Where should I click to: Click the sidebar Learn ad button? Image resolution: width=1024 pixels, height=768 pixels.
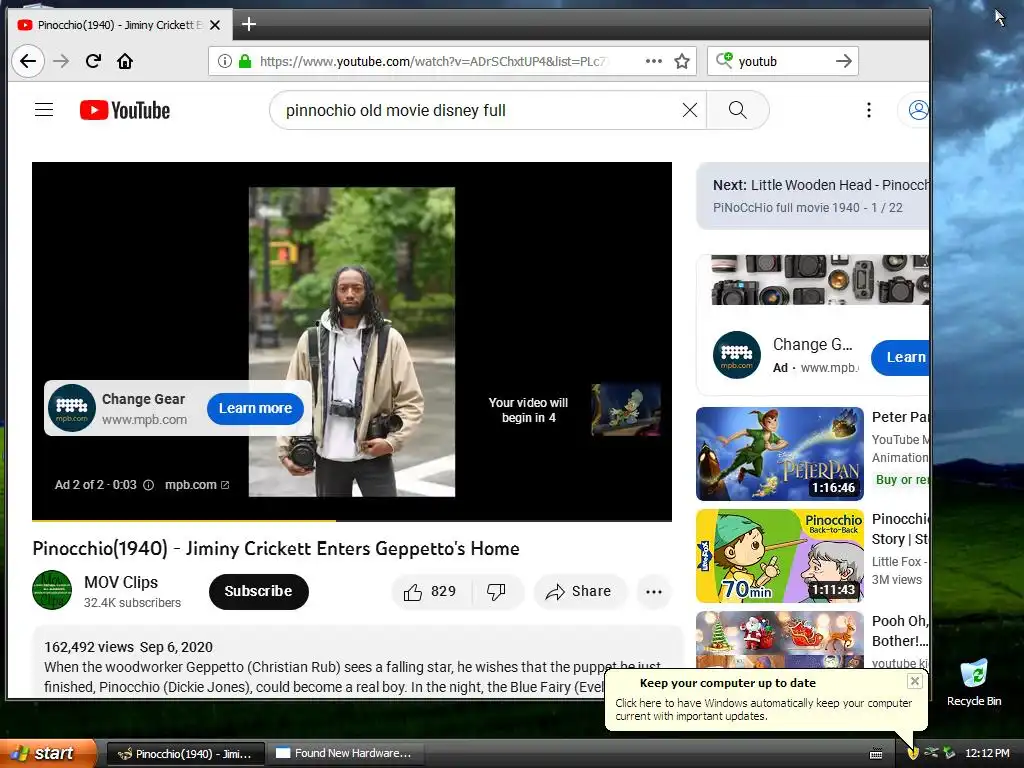point(901,357)
